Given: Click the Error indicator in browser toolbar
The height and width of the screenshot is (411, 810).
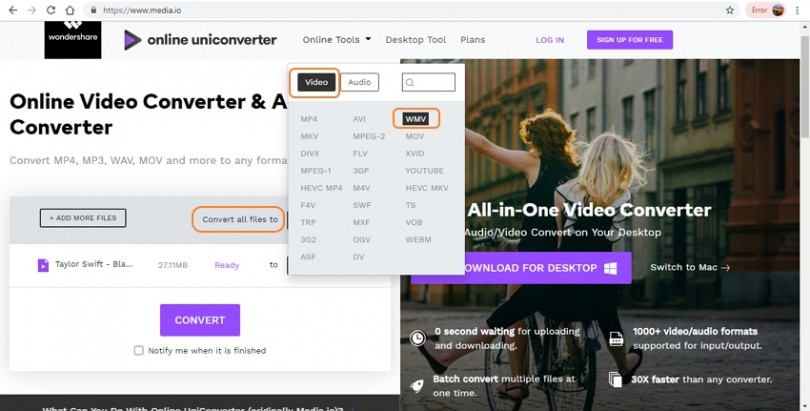Looking at the screenshot, I should (759, 10).
